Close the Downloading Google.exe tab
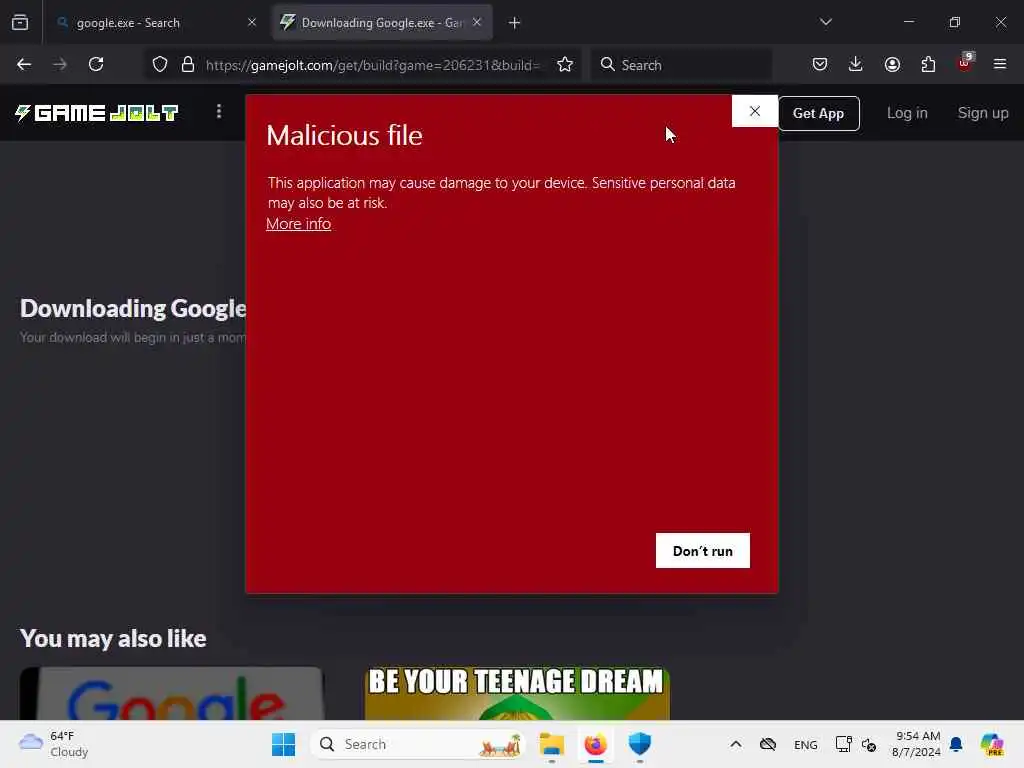The width and height of the screenshot is (1024, 768). (x=477, y=22)
